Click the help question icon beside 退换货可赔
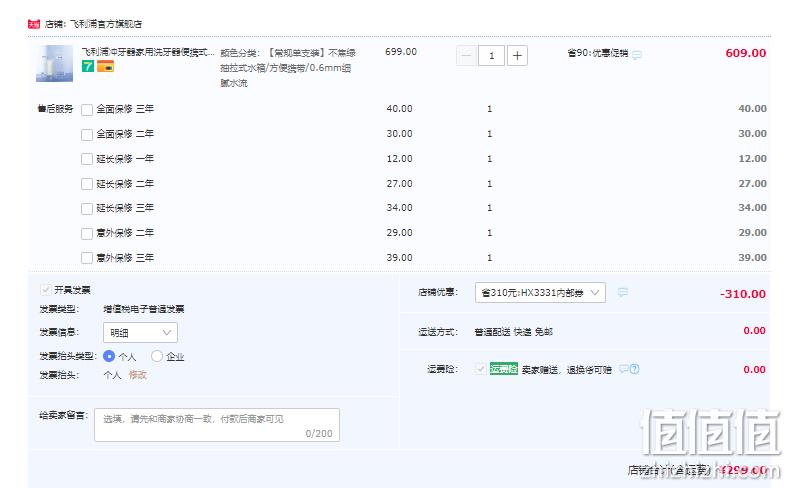The width and height of the screenshot is (790, 488). (634, 369)
